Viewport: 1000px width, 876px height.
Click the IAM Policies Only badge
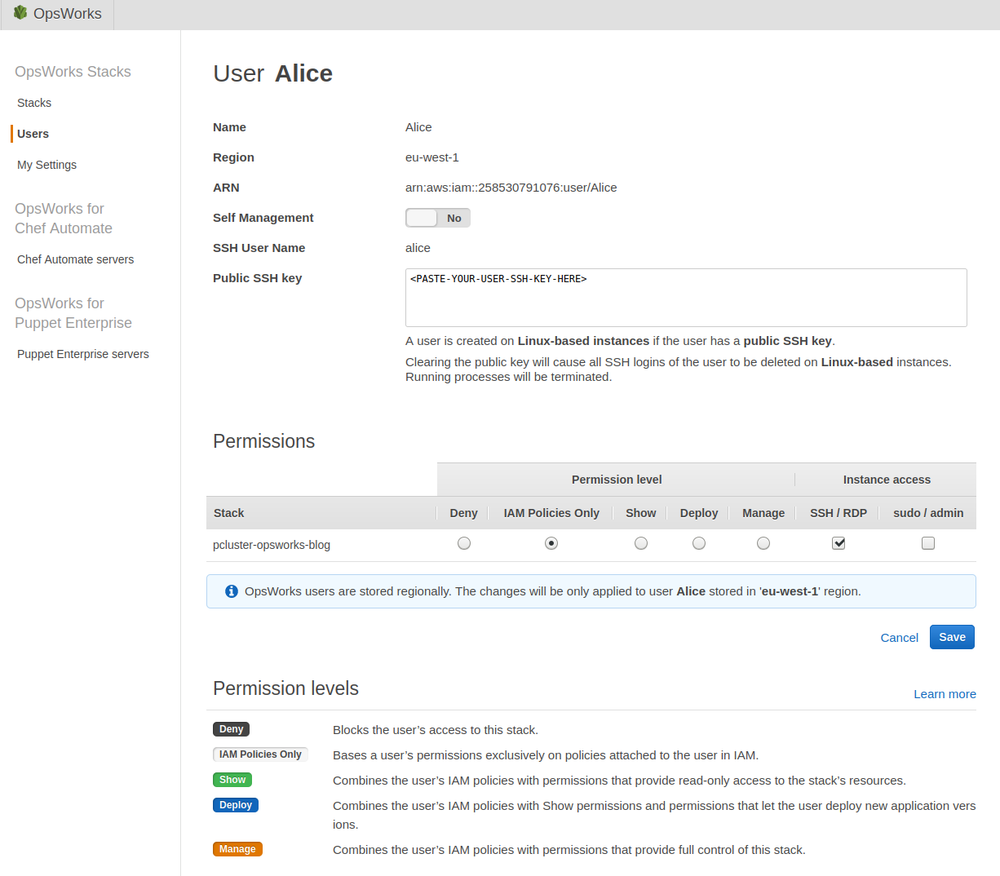click(x=260, y=754)
